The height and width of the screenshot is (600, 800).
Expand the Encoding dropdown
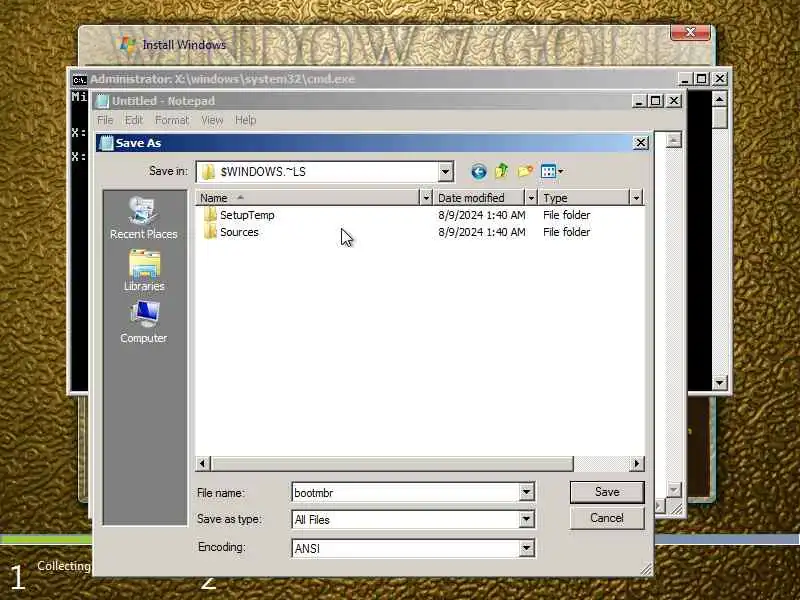pyautogui.click(x=527, y=548)
